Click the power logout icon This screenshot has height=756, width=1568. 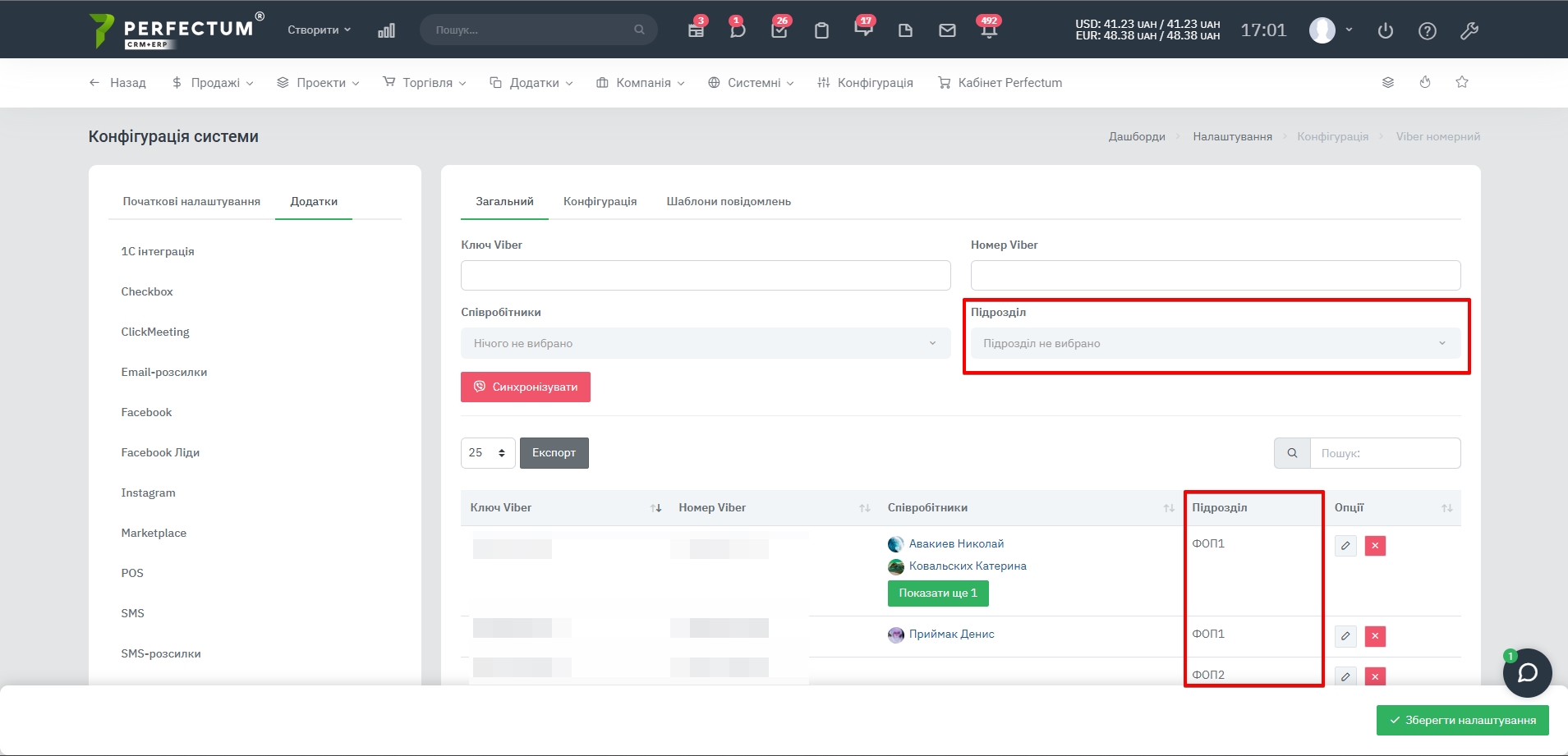[x=1386, y=30]
